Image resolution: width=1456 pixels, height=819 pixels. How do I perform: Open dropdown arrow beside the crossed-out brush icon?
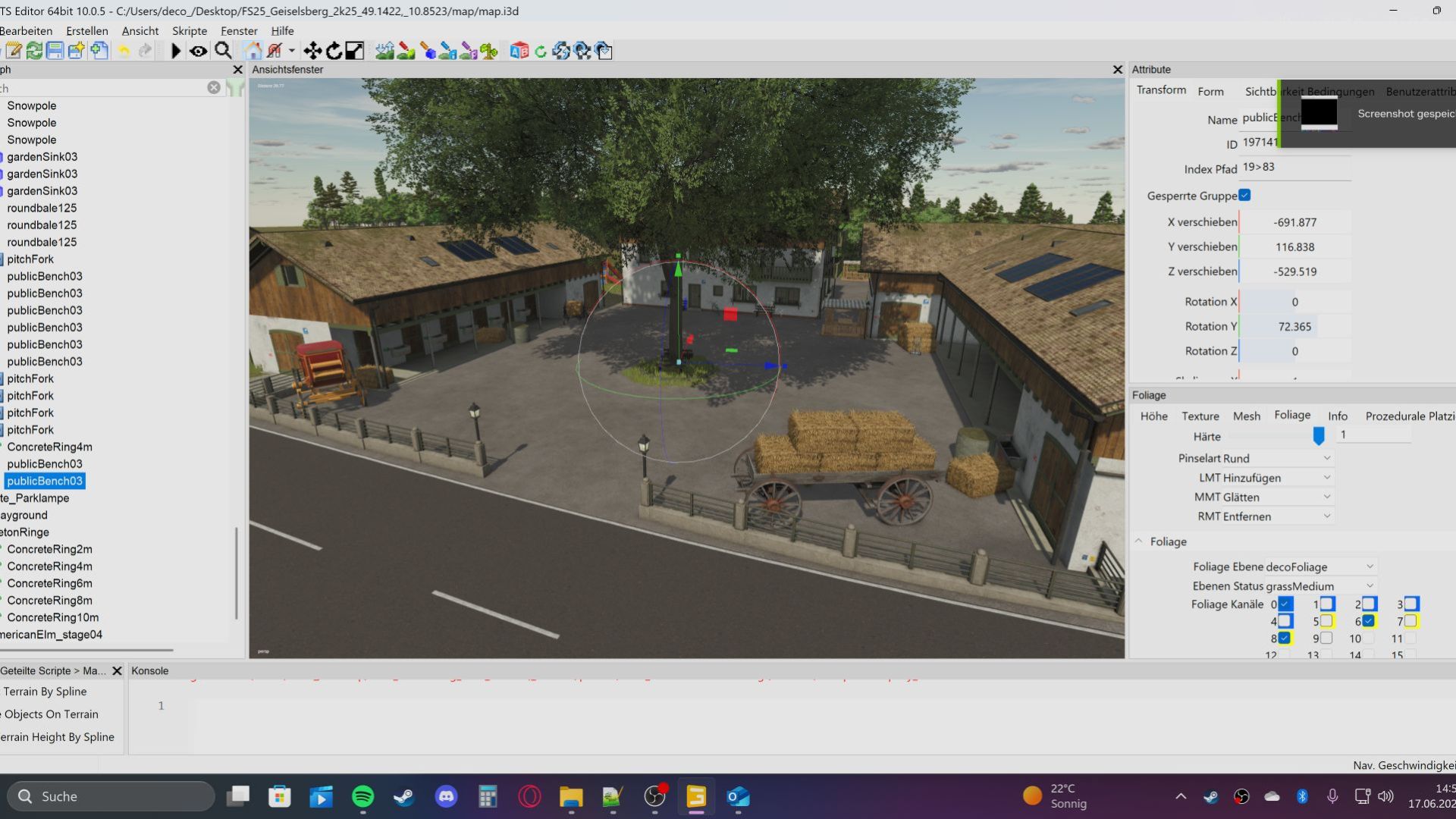click(291, 51)
